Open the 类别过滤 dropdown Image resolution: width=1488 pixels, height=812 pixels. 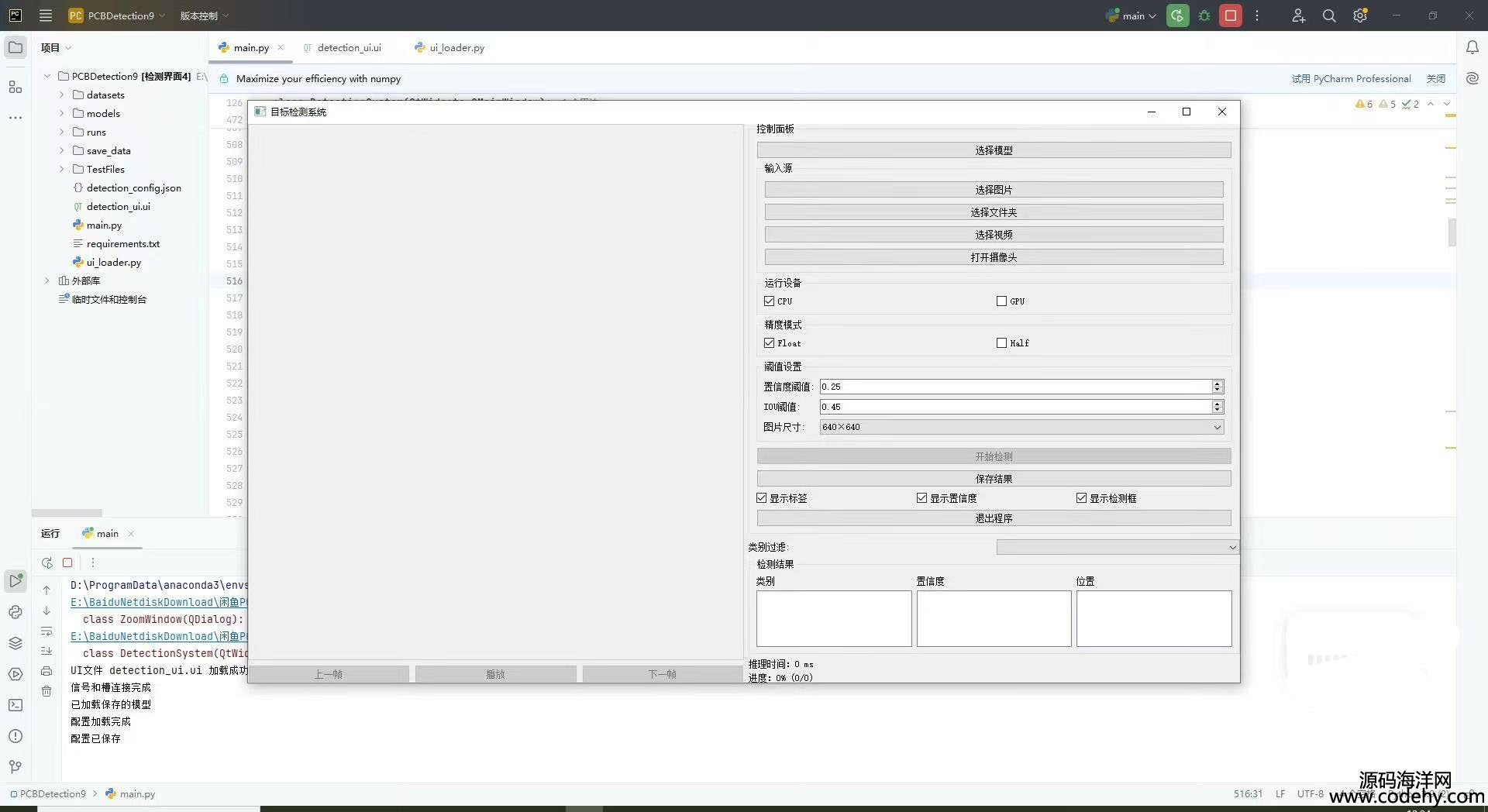pos(1117,547)
